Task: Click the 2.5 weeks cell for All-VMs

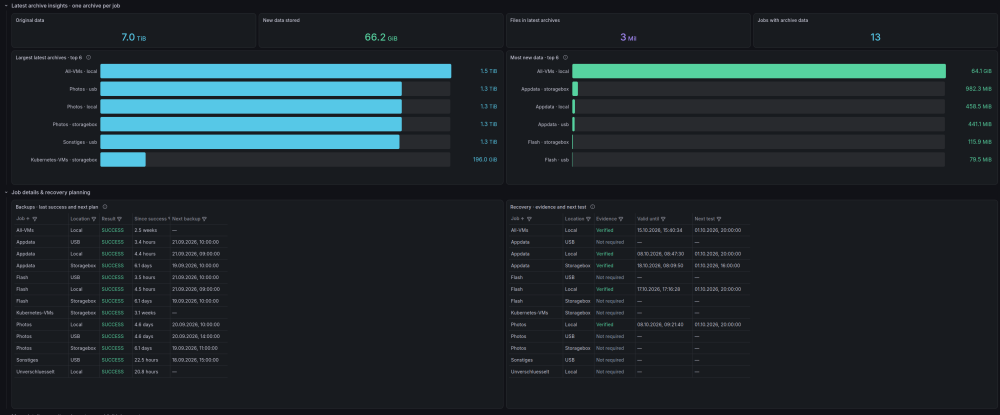Action: (x=151, y=230)
